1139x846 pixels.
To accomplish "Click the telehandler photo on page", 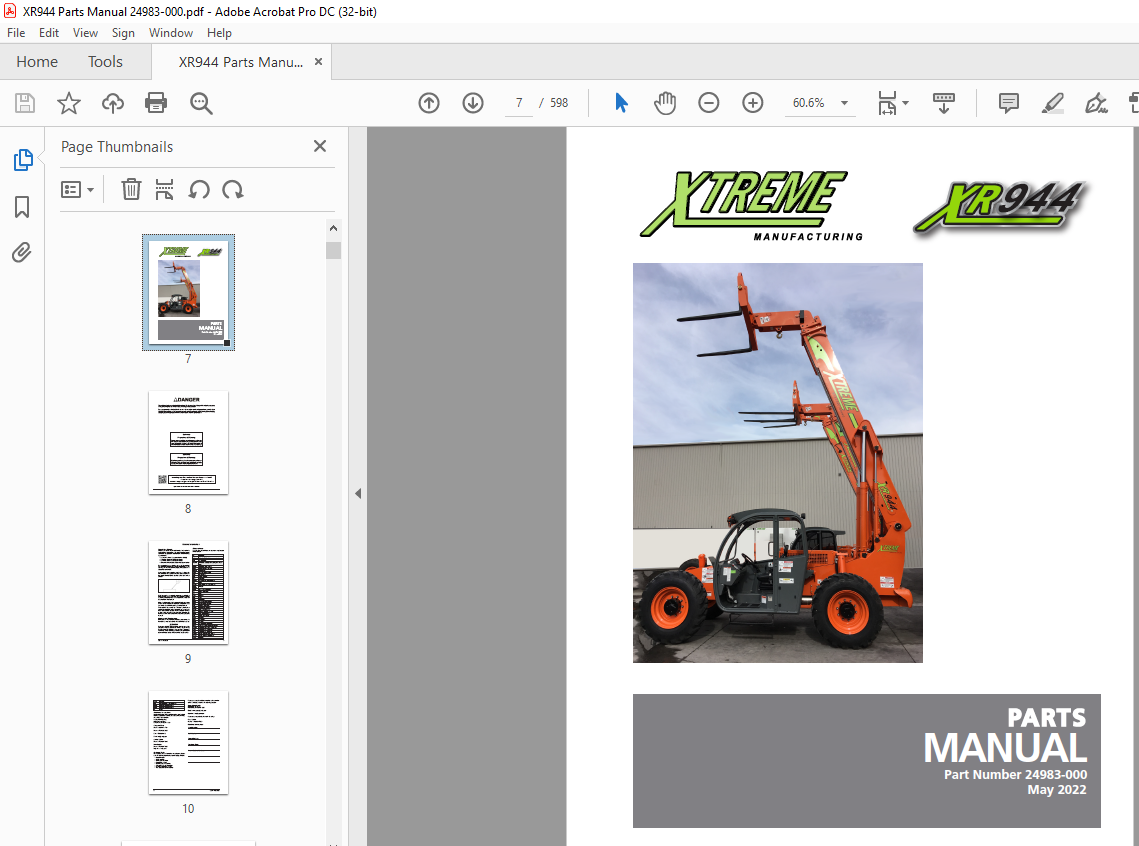I will (x=777, y=463).
